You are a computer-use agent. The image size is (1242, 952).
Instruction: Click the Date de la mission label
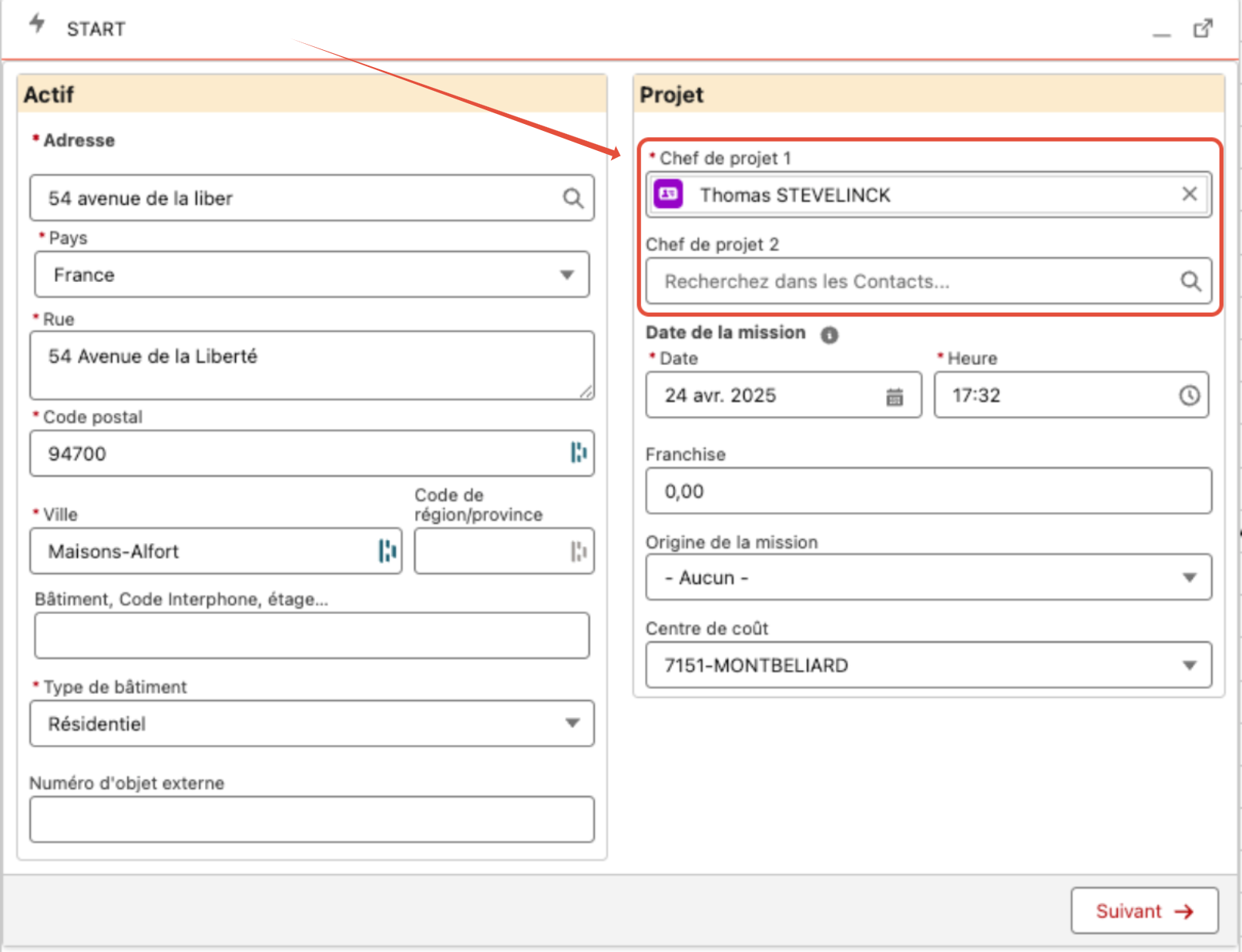point(726,333)
